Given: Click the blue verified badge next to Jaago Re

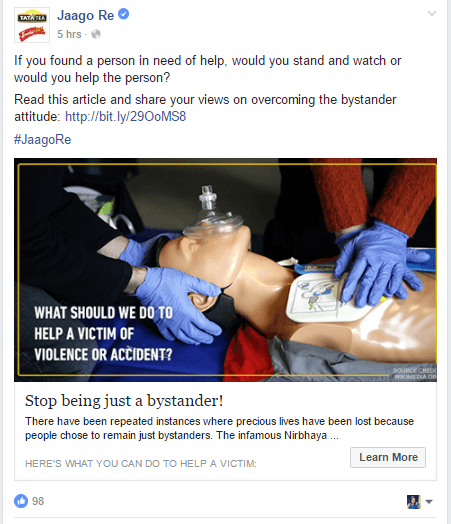Looking at the screenshot, I should click(124, 14).
